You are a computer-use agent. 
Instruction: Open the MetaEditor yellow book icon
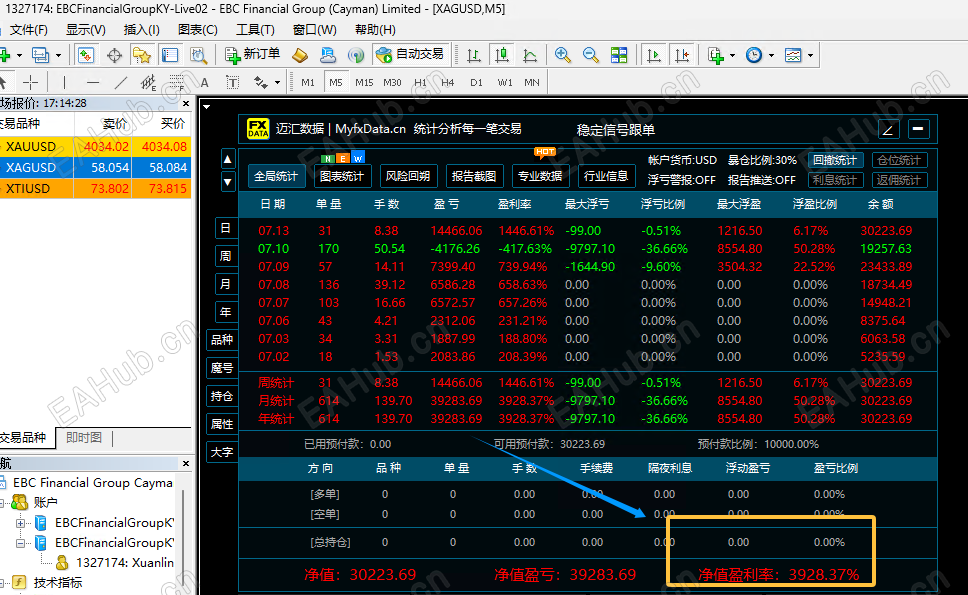point(300,55)
